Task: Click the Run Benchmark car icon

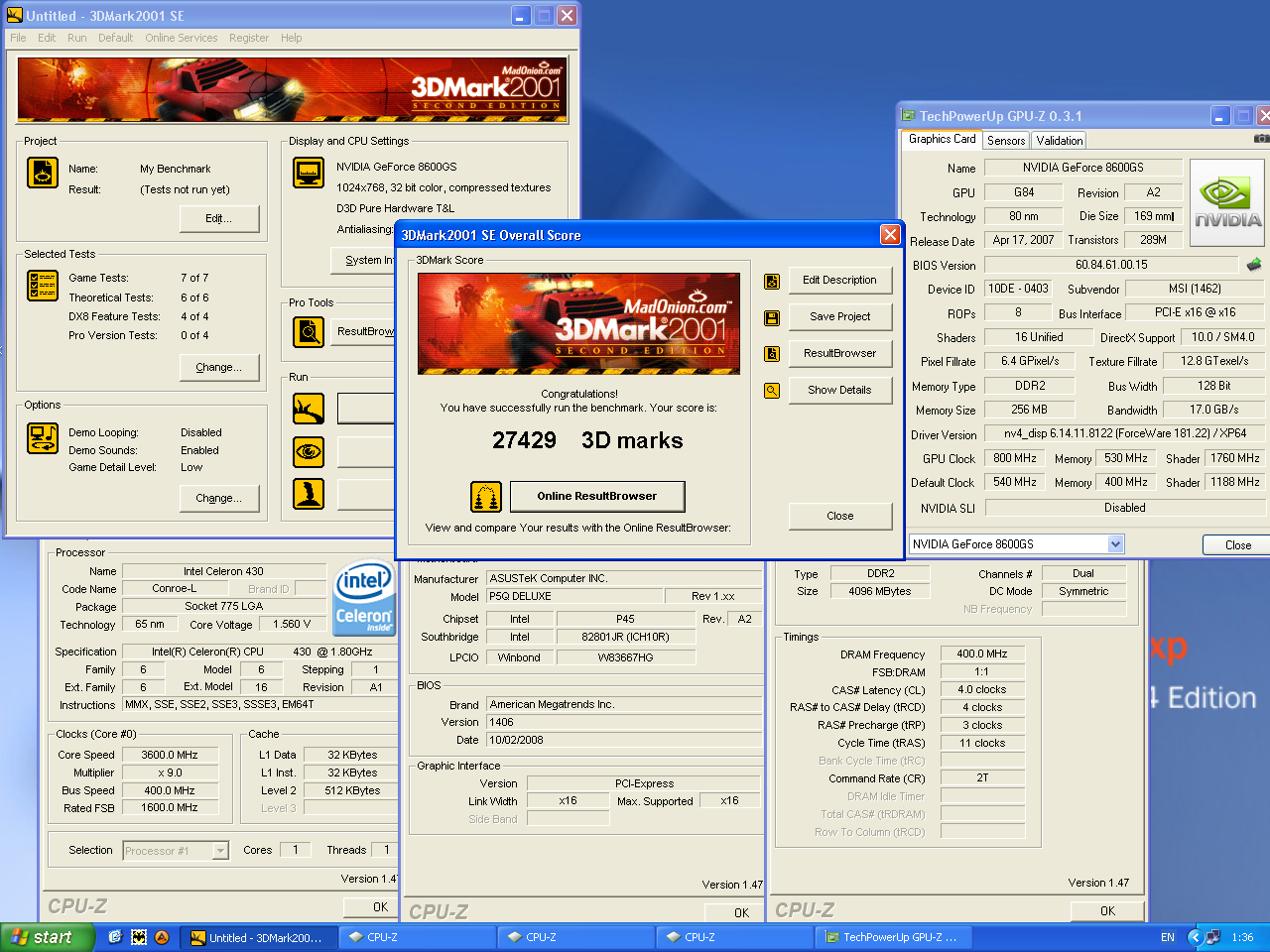Action: [309, 409]
